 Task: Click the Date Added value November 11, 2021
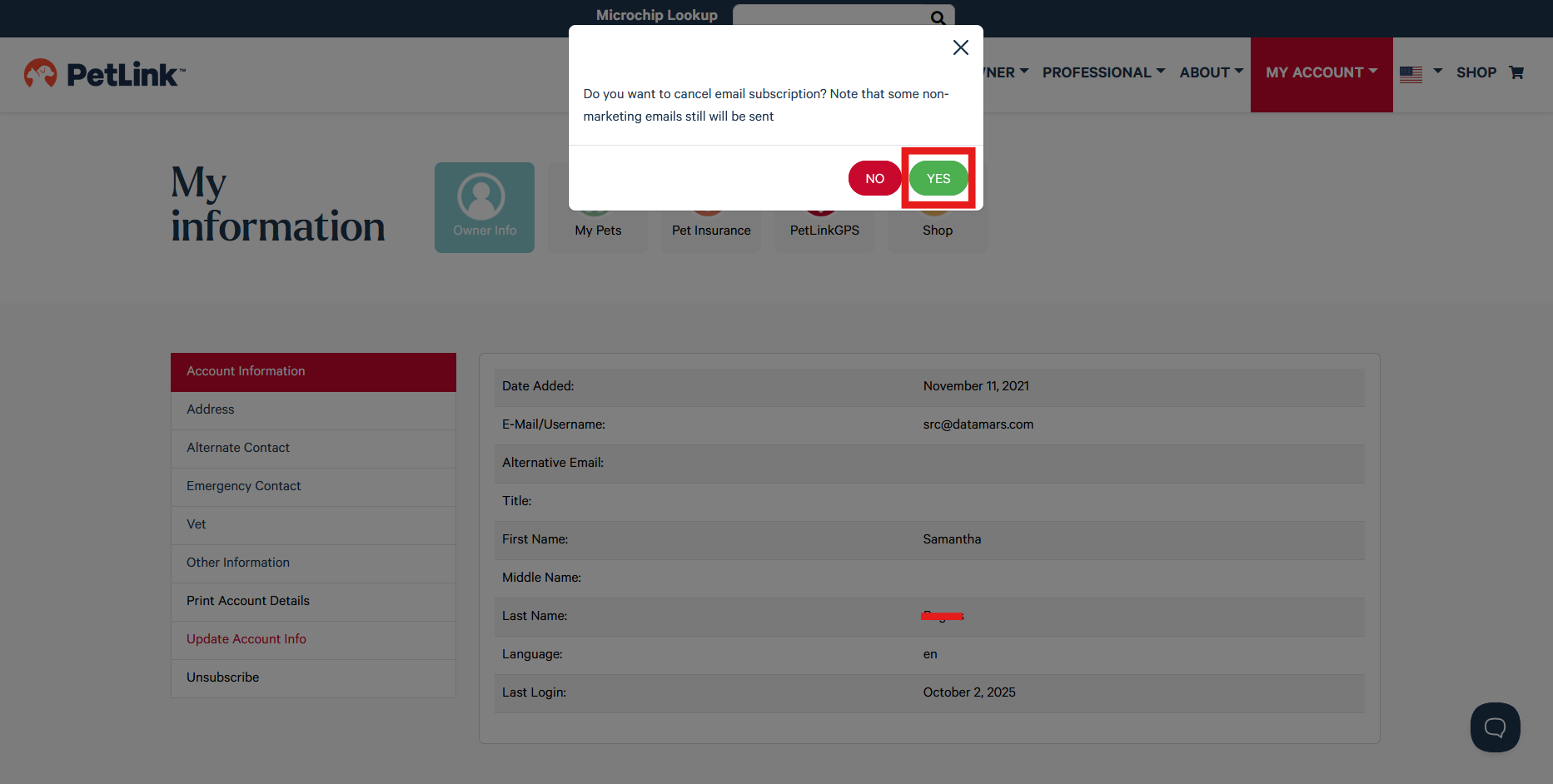tap(976, 386)
